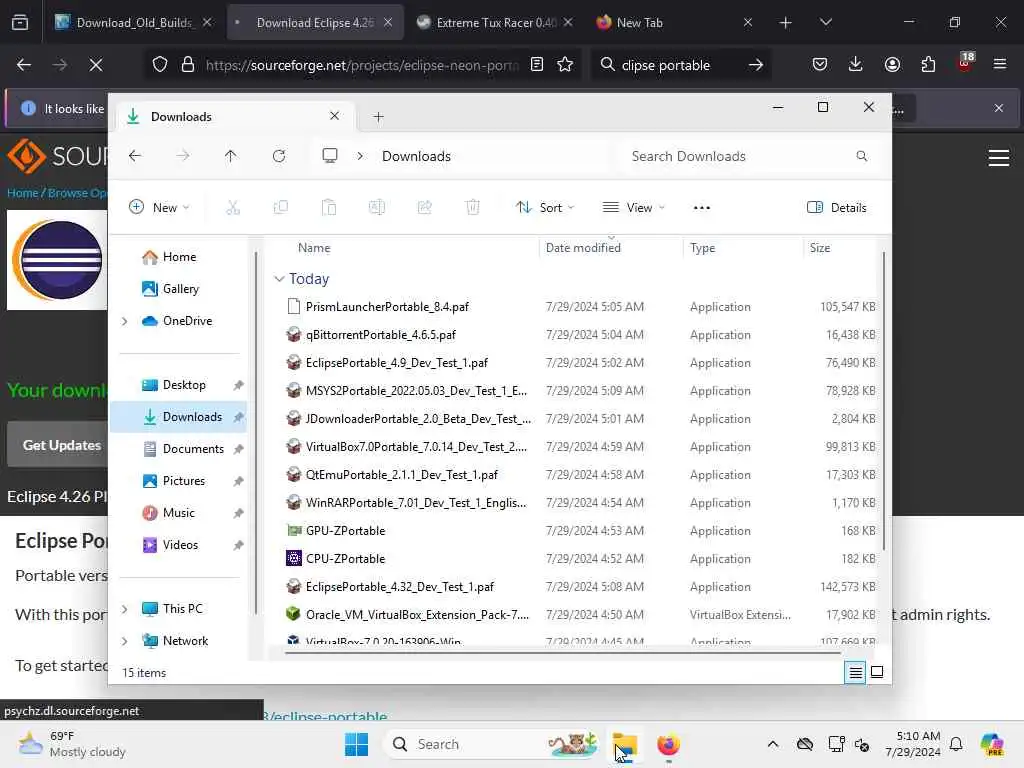Close the Downloads Explorer tab

[334, 116]
